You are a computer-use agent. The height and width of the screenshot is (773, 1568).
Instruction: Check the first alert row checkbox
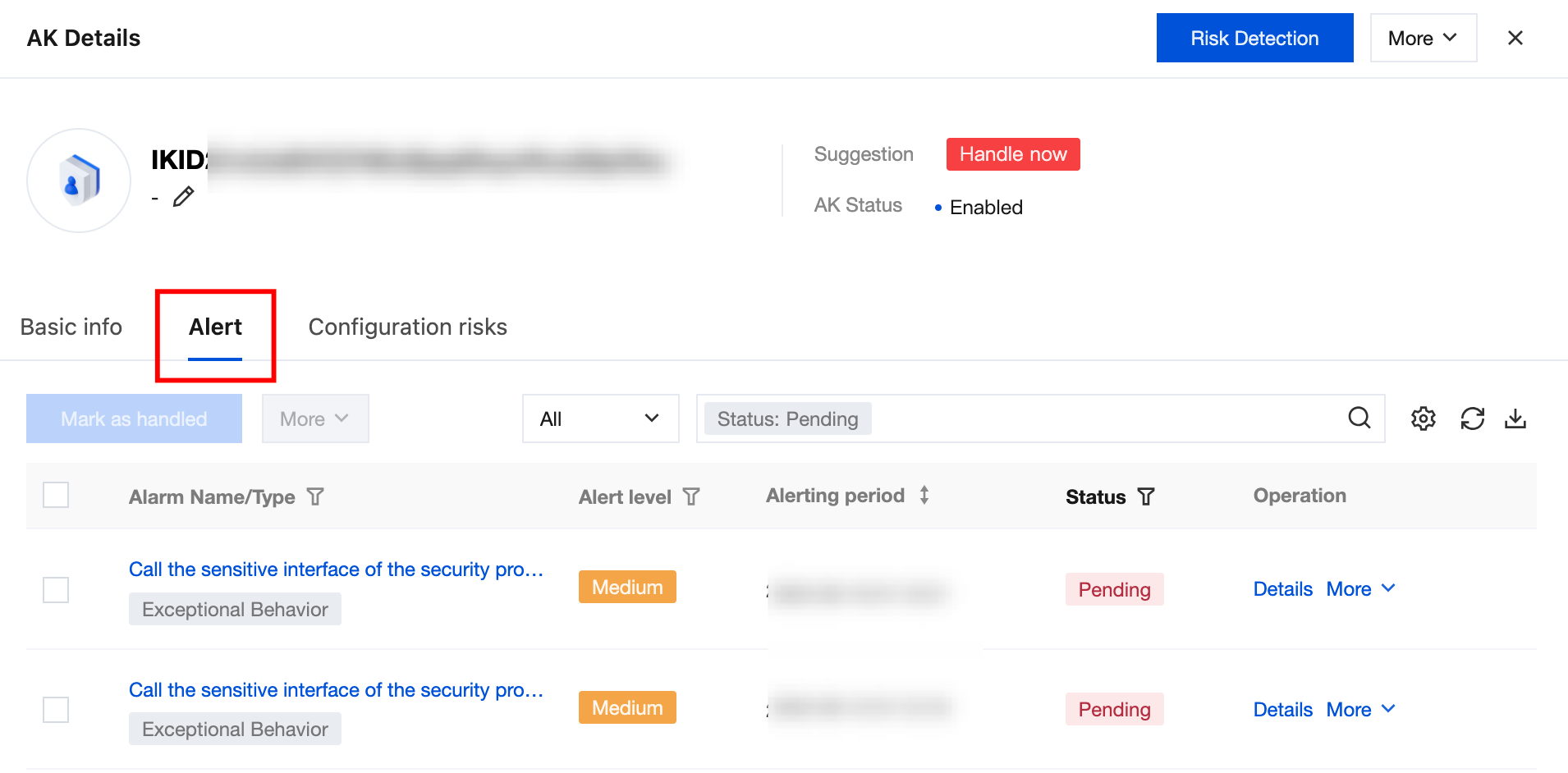[56, 589]
